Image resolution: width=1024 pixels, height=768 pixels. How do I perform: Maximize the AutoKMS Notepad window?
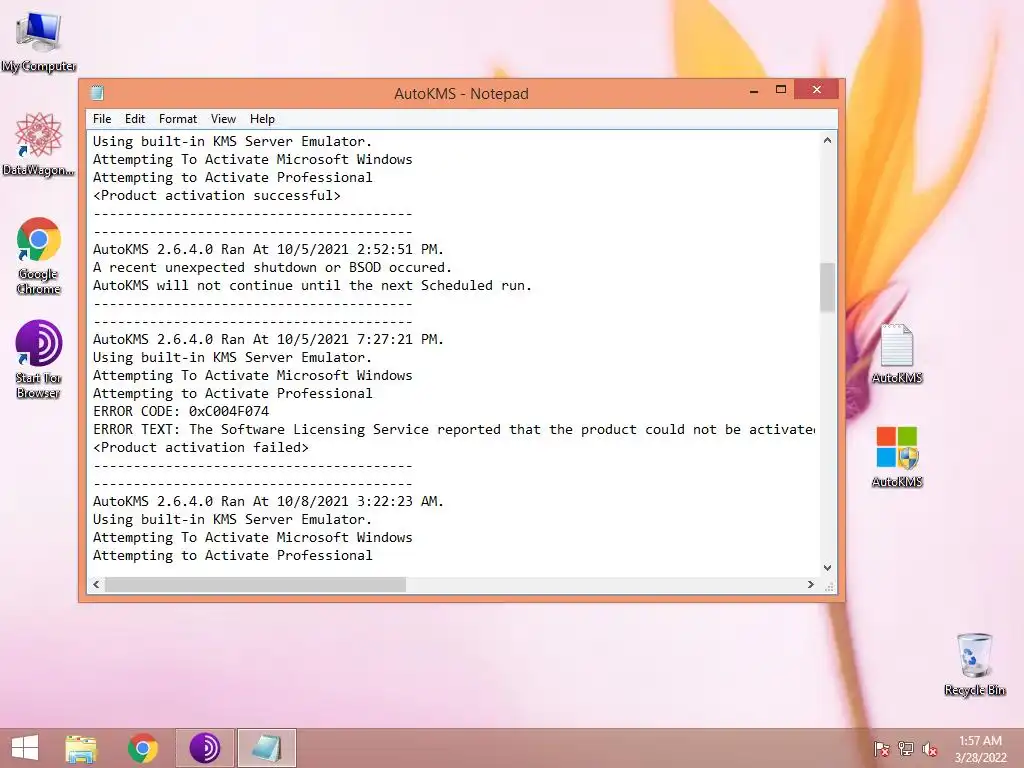pos(780,90)
